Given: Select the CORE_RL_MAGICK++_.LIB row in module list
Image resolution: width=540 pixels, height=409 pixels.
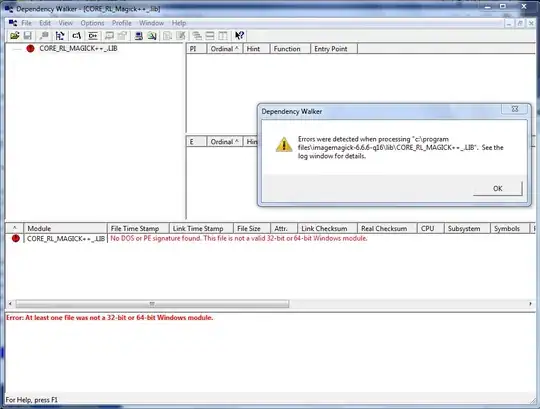Looking at the screenshot, I should [x=270, y=238].
